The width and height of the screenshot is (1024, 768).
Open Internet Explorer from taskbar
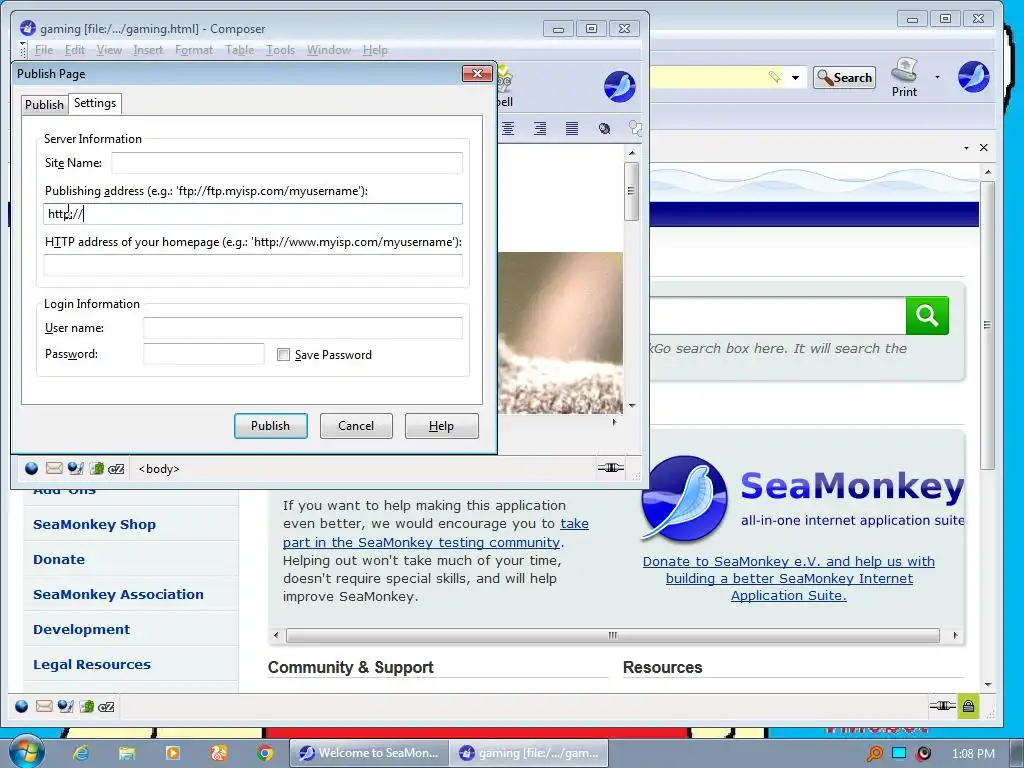[x=81, y=754]
